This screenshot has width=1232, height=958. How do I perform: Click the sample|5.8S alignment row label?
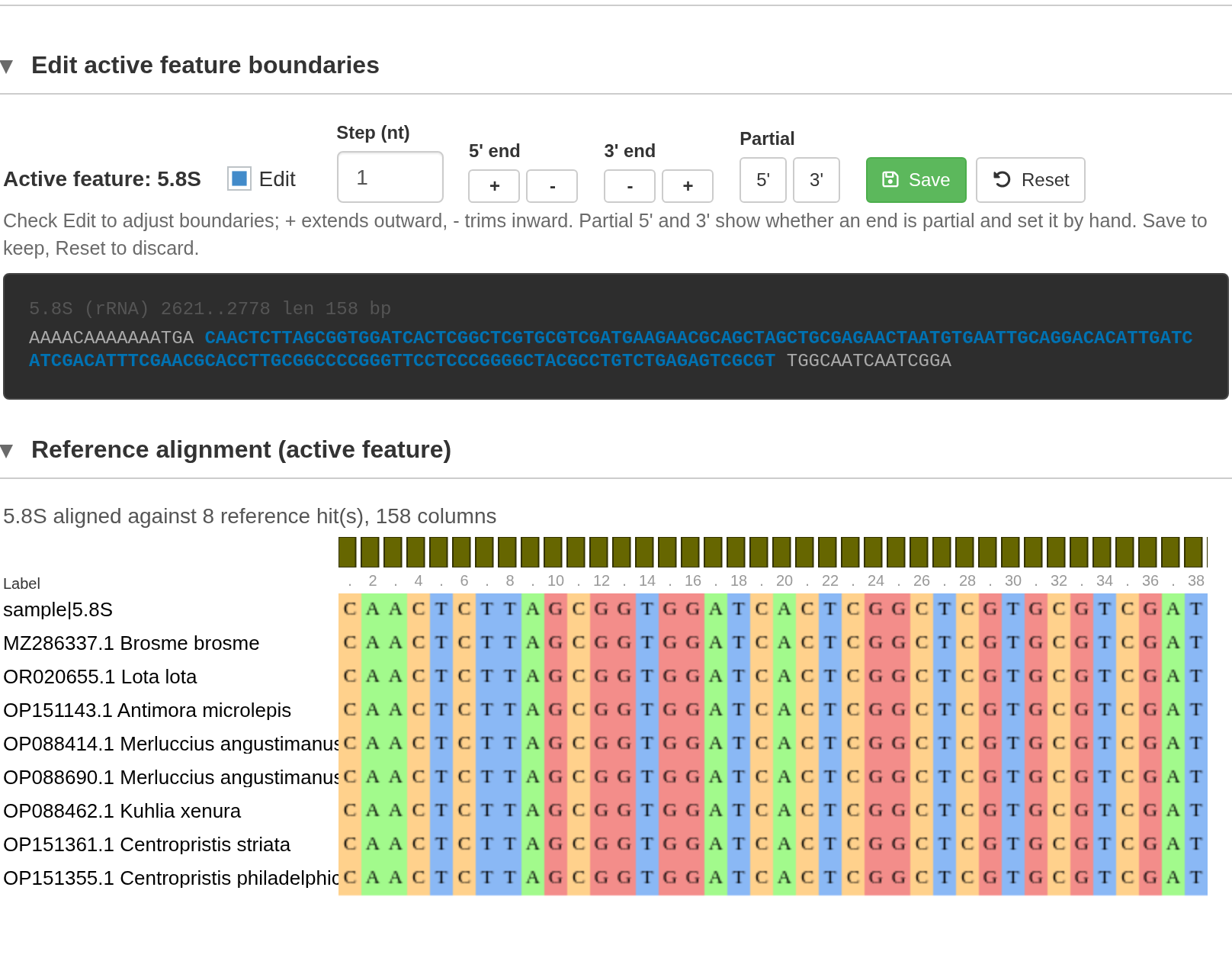(58, 609)
